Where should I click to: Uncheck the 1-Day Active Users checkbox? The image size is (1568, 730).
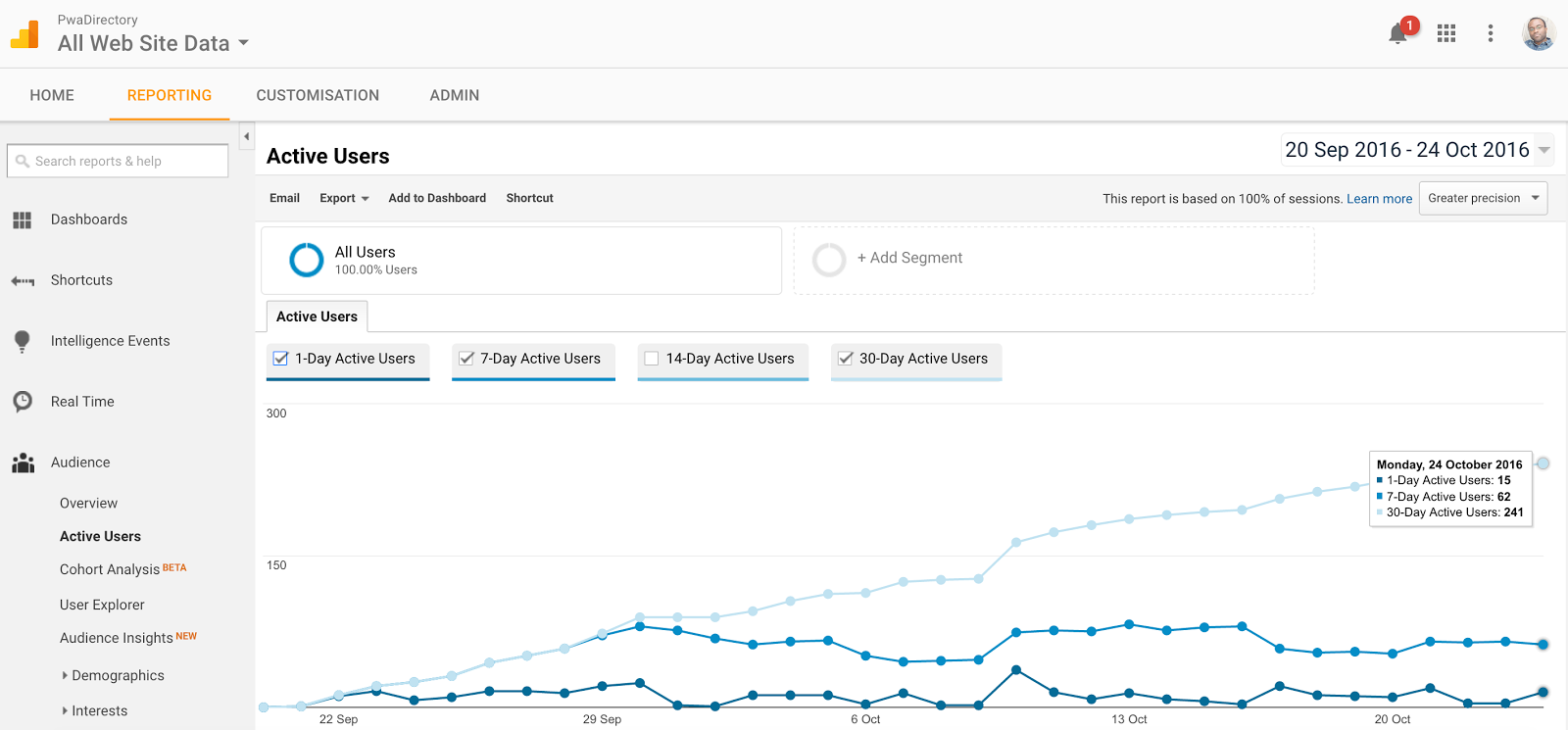coord(281,359)
